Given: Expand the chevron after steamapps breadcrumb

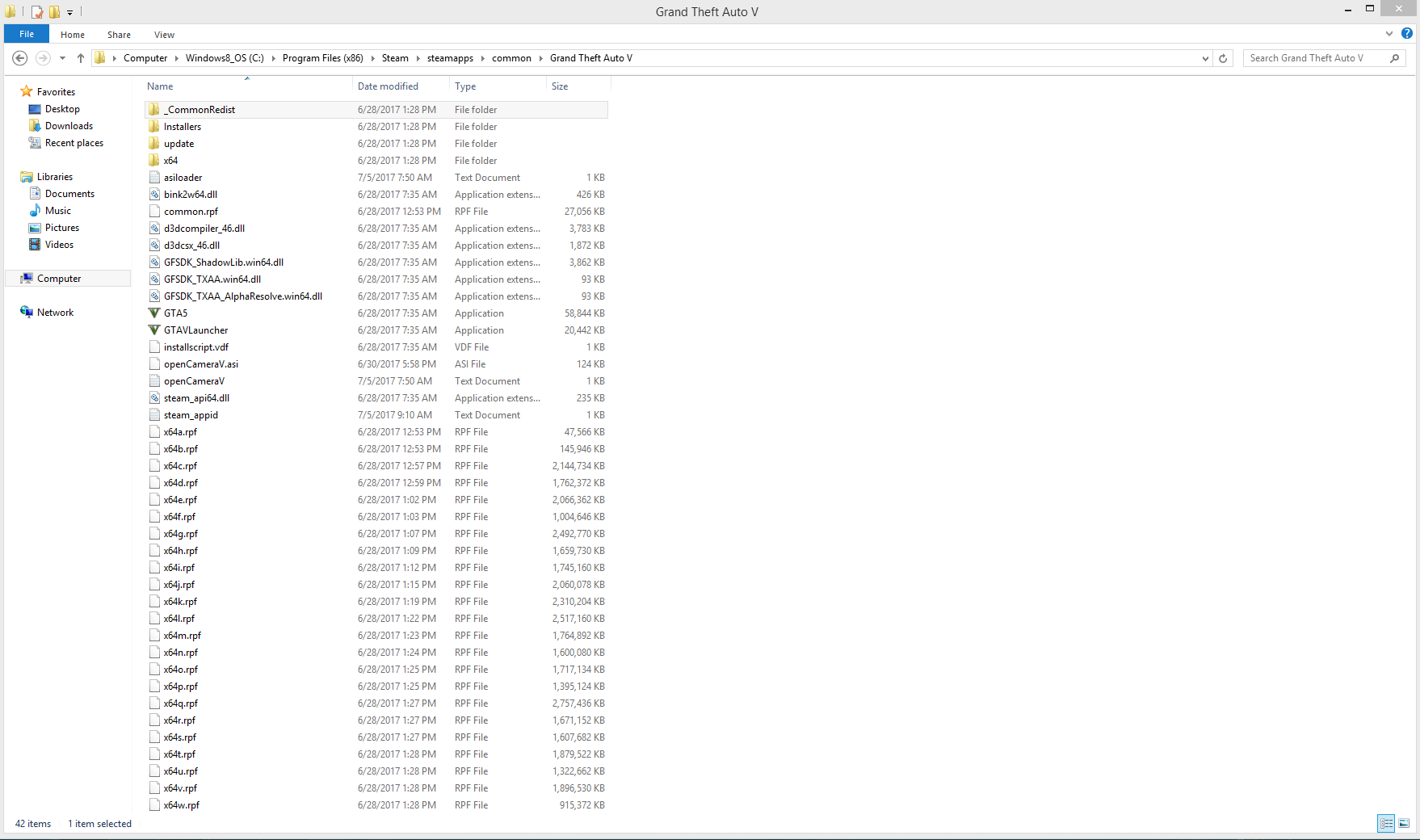Looking at the screenshot, I should click(482, 58).
